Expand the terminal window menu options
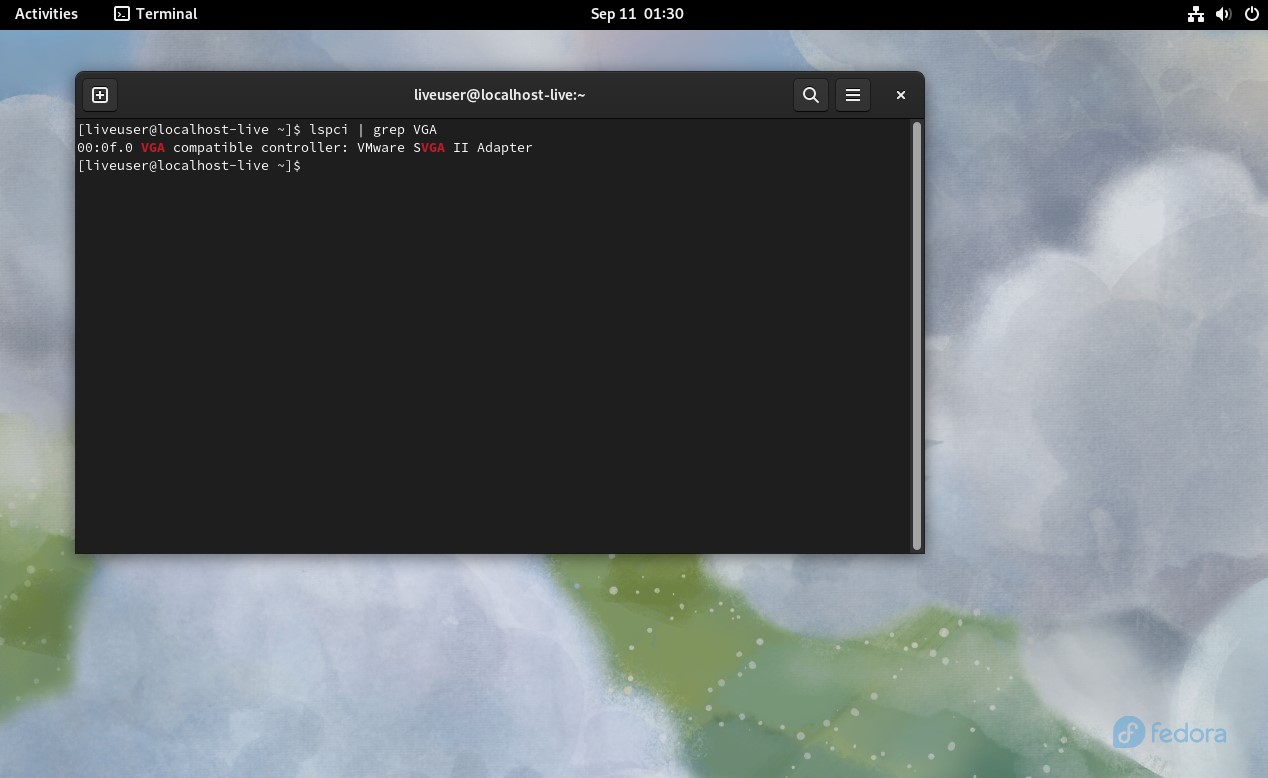The width and height of the screenshot is (1268, 778). tap(853, 94)
